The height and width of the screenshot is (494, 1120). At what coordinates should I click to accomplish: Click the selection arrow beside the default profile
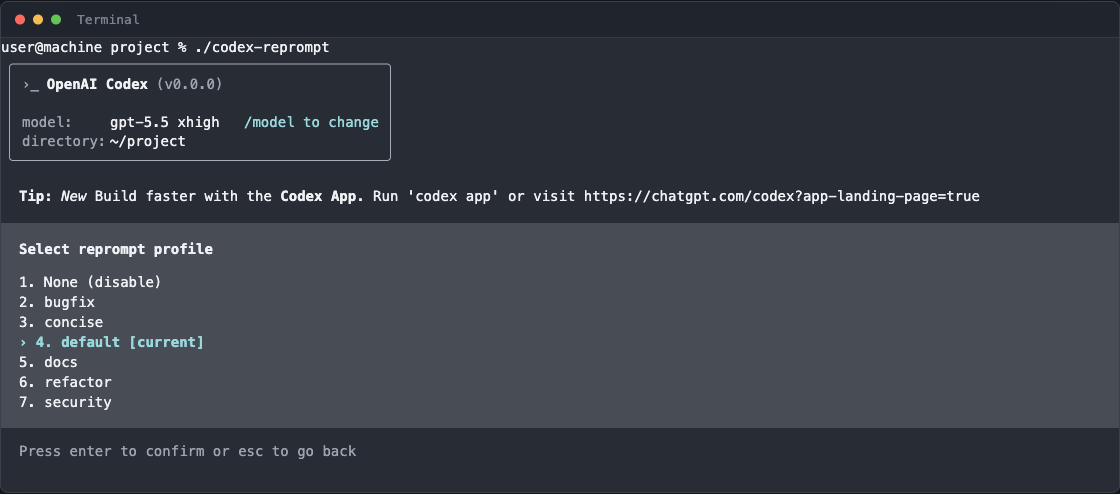tap(23, 342)
